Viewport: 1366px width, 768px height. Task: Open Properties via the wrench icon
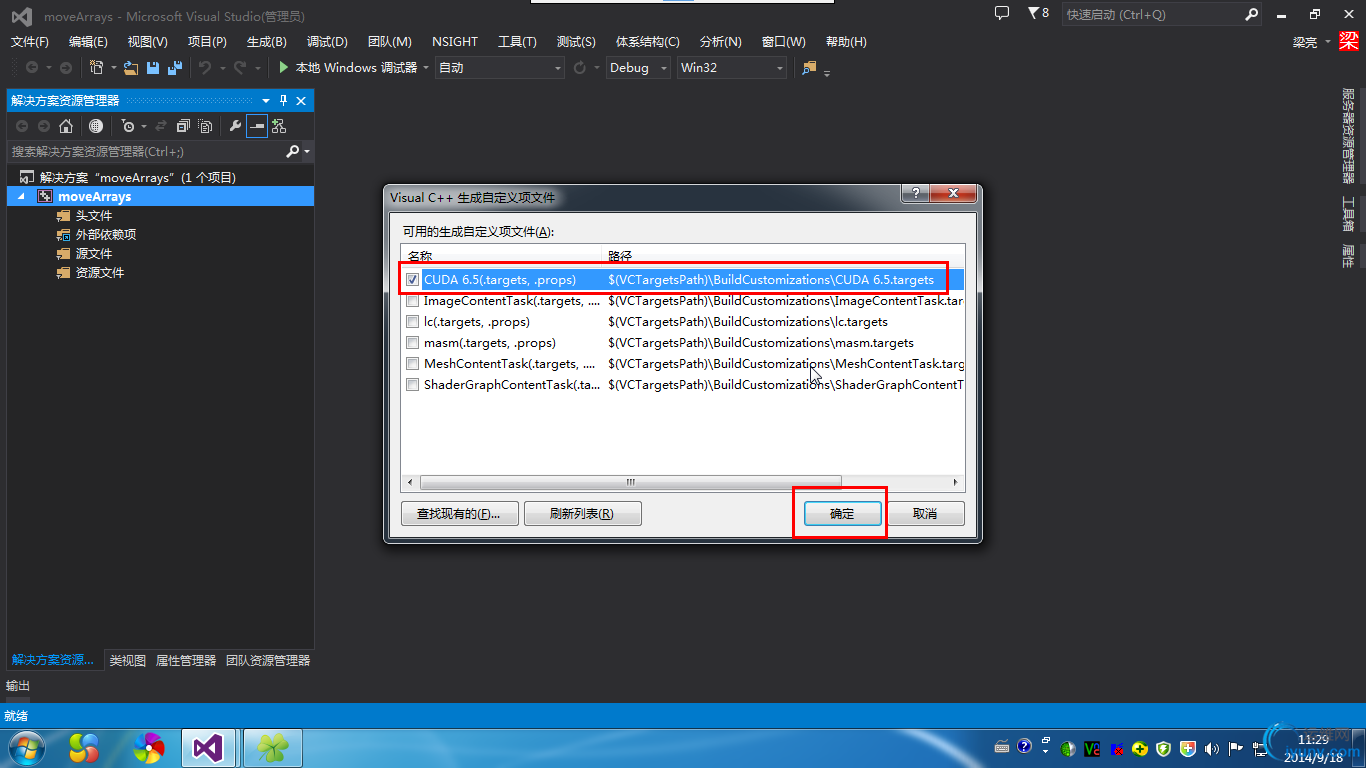tap(235, 126)
